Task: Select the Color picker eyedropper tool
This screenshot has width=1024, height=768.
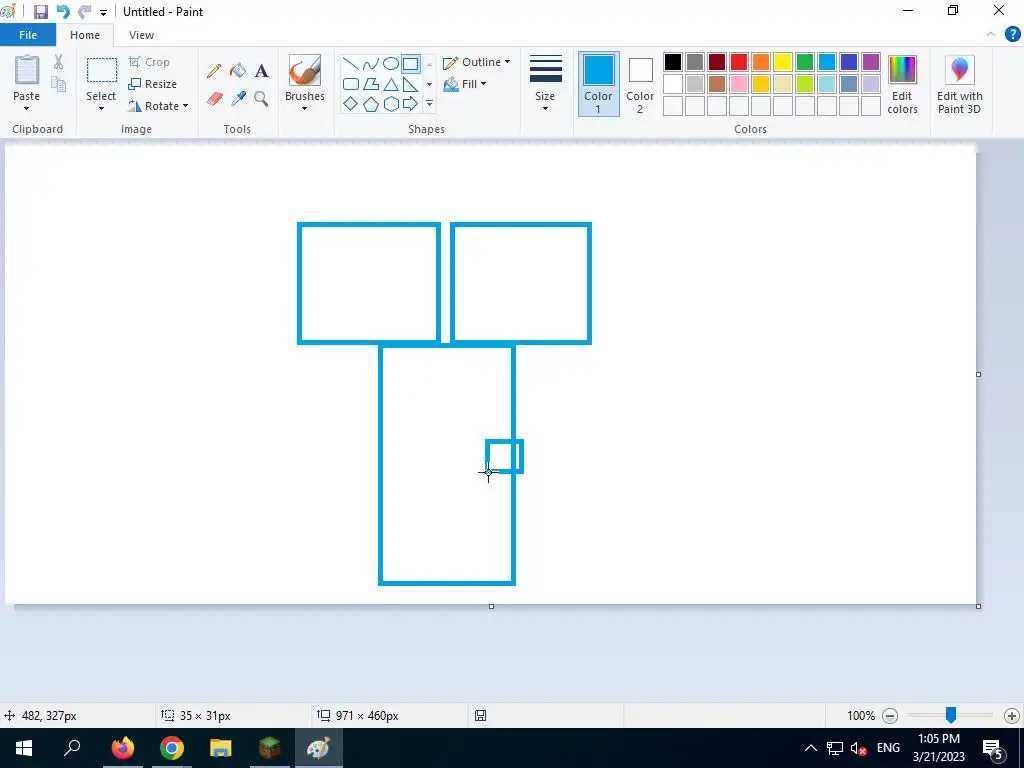Action: (x=238, y=99)
